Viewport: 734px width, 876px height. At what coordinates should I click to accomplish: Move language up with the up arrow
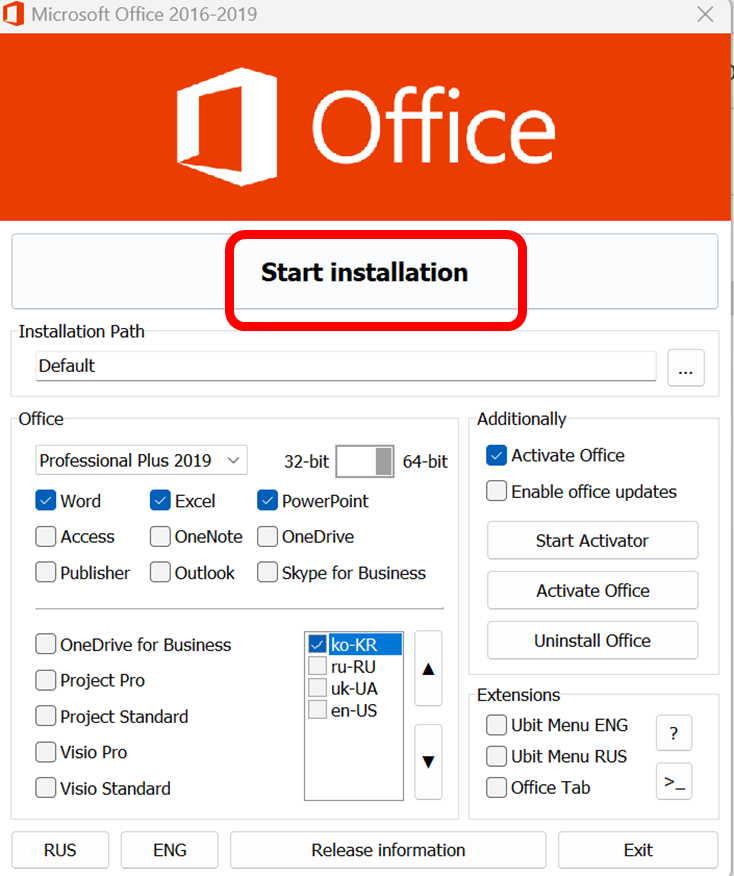(x=428, y=669)
